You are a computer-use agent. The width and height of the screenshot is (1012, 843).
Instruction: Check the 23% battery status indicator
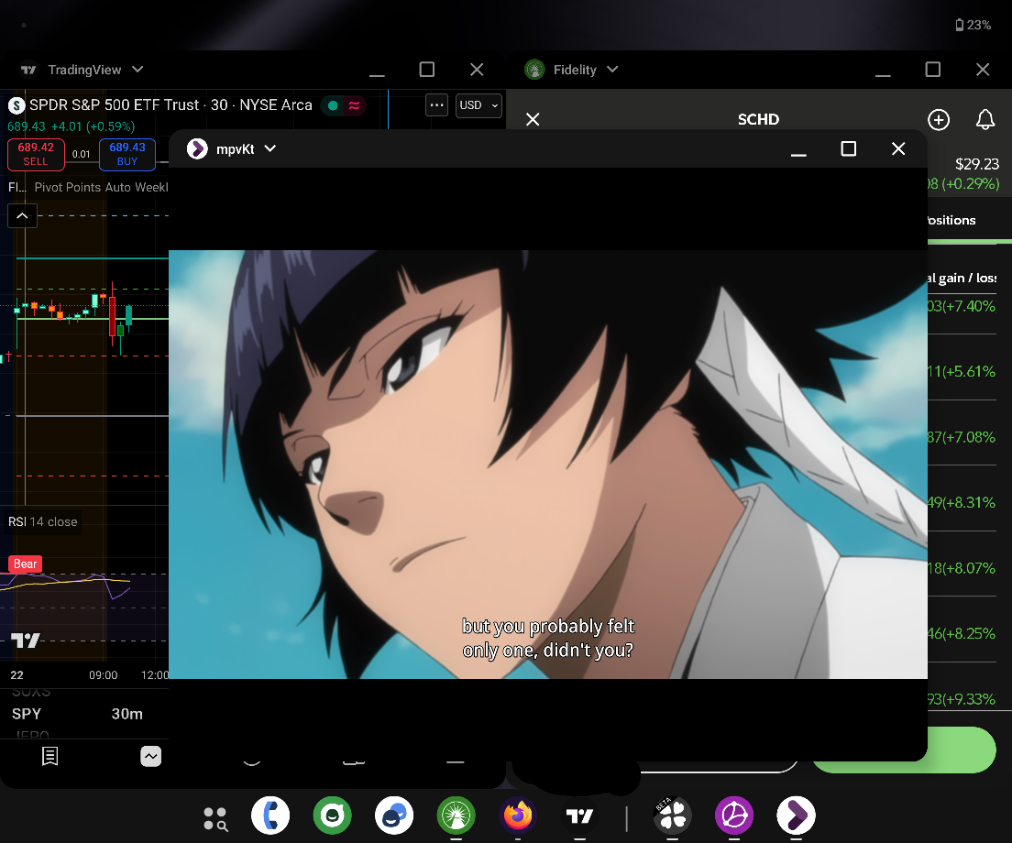(973, 25)
